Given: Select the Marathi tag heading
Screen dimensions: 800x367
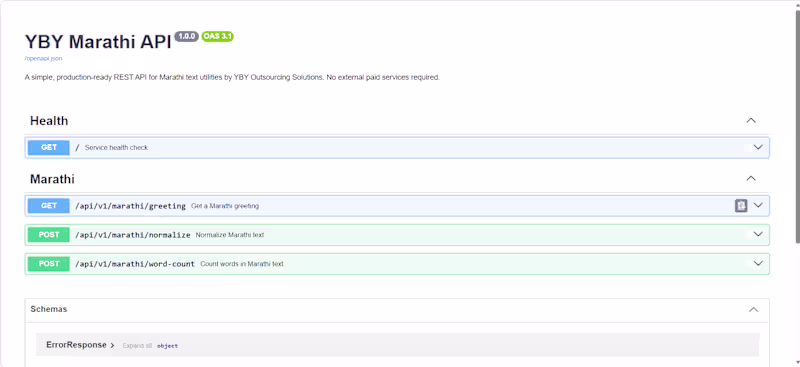Looking at the screenshot, I should (x=52, y=179).
